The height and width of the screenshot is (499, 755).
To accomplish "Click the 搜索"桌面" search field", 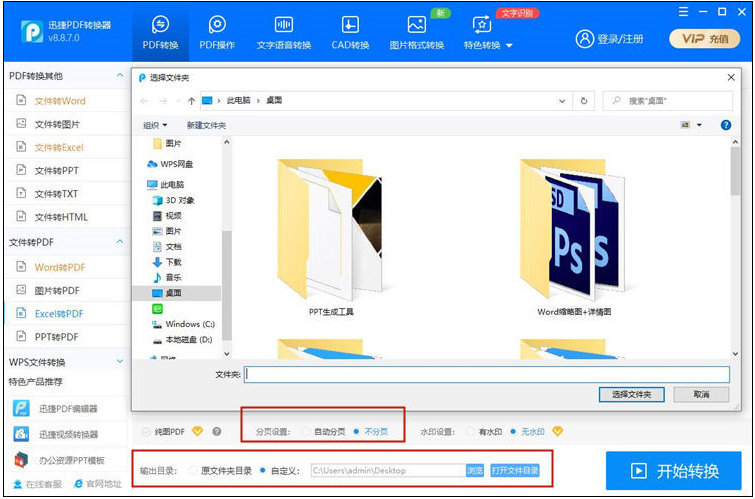I will point(668,101).
